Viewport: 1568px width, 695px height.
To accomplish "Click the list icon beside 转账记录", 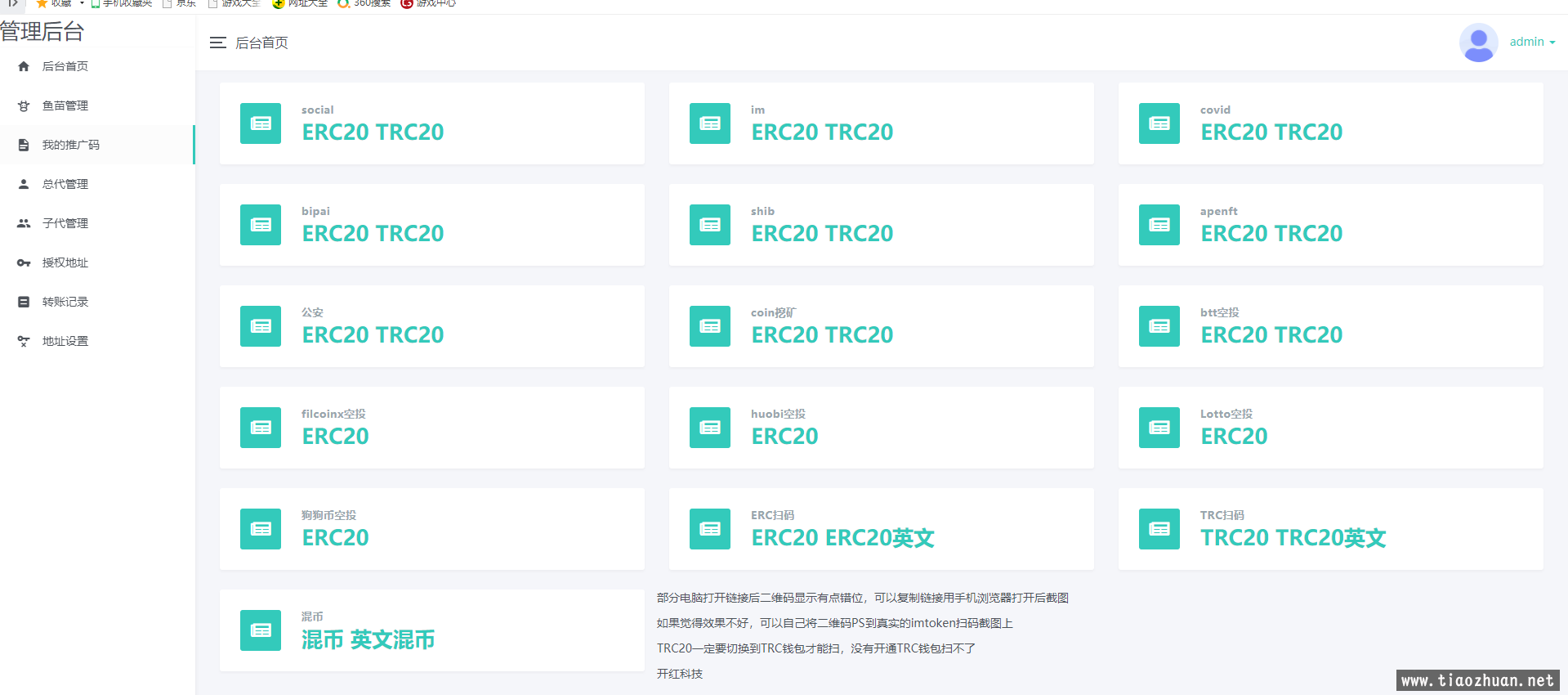I will pyautogui.click(x=24, y=302).
